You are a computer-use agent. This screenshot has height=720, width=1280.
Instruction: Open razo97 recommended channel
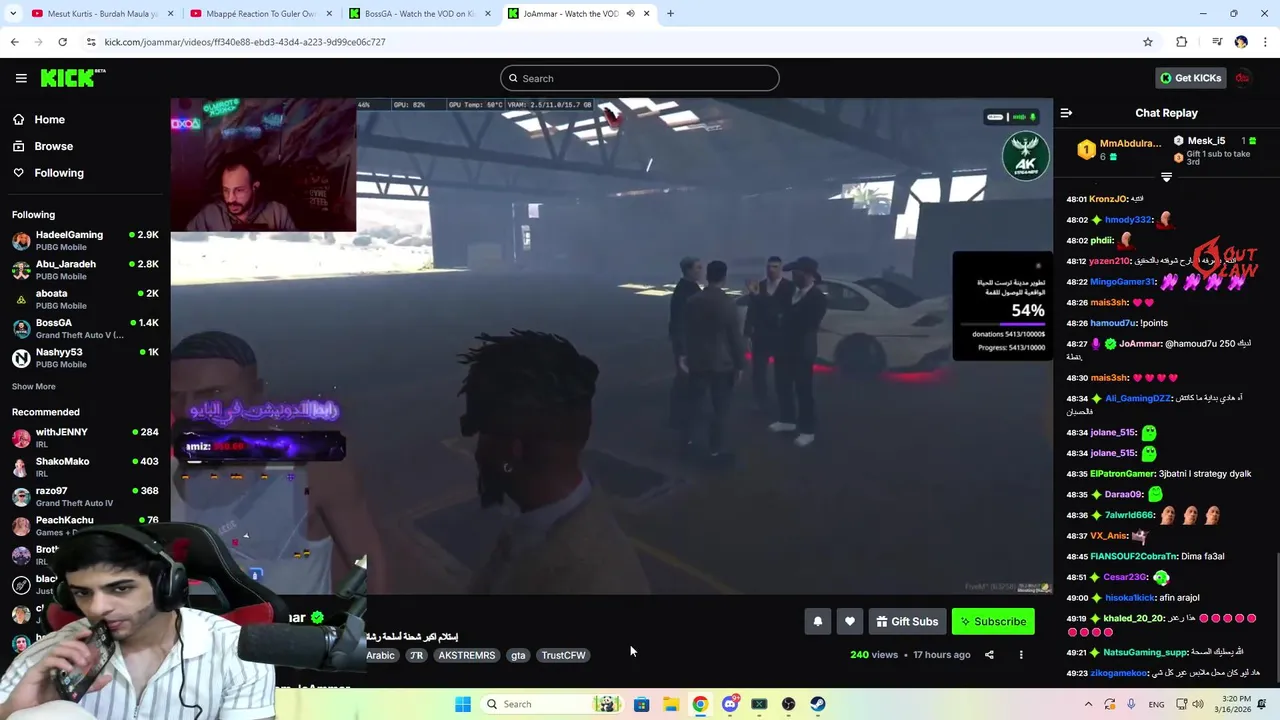[x=85, y=496]
